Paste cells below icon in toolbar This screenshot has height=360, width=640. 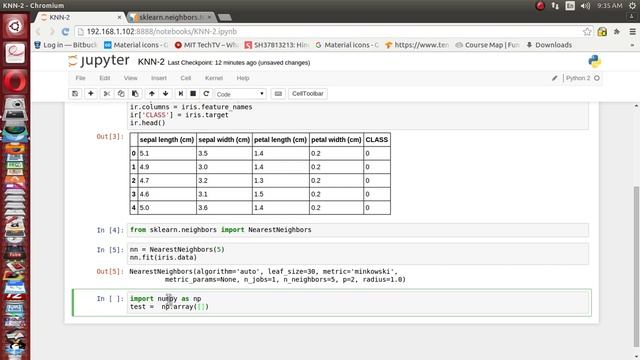coord(135,93)
